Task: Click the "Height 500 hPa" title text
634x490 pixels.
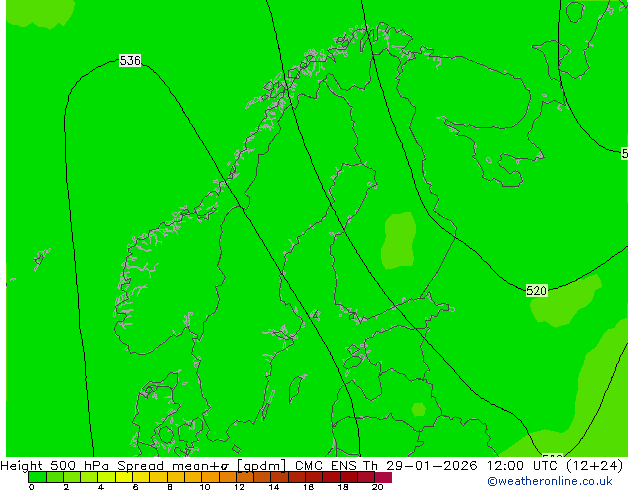Action: pyautogui.click(x=57, y=465)
